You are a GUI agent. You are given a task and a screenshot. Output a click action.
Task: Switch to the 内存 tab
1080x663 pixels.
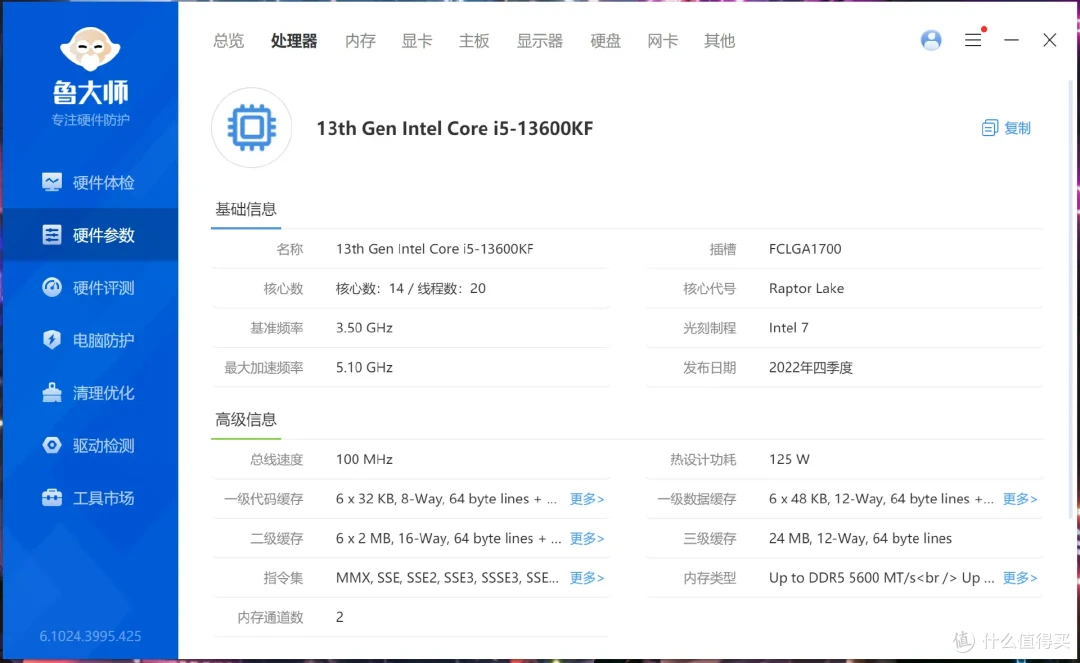coord(360,41)
